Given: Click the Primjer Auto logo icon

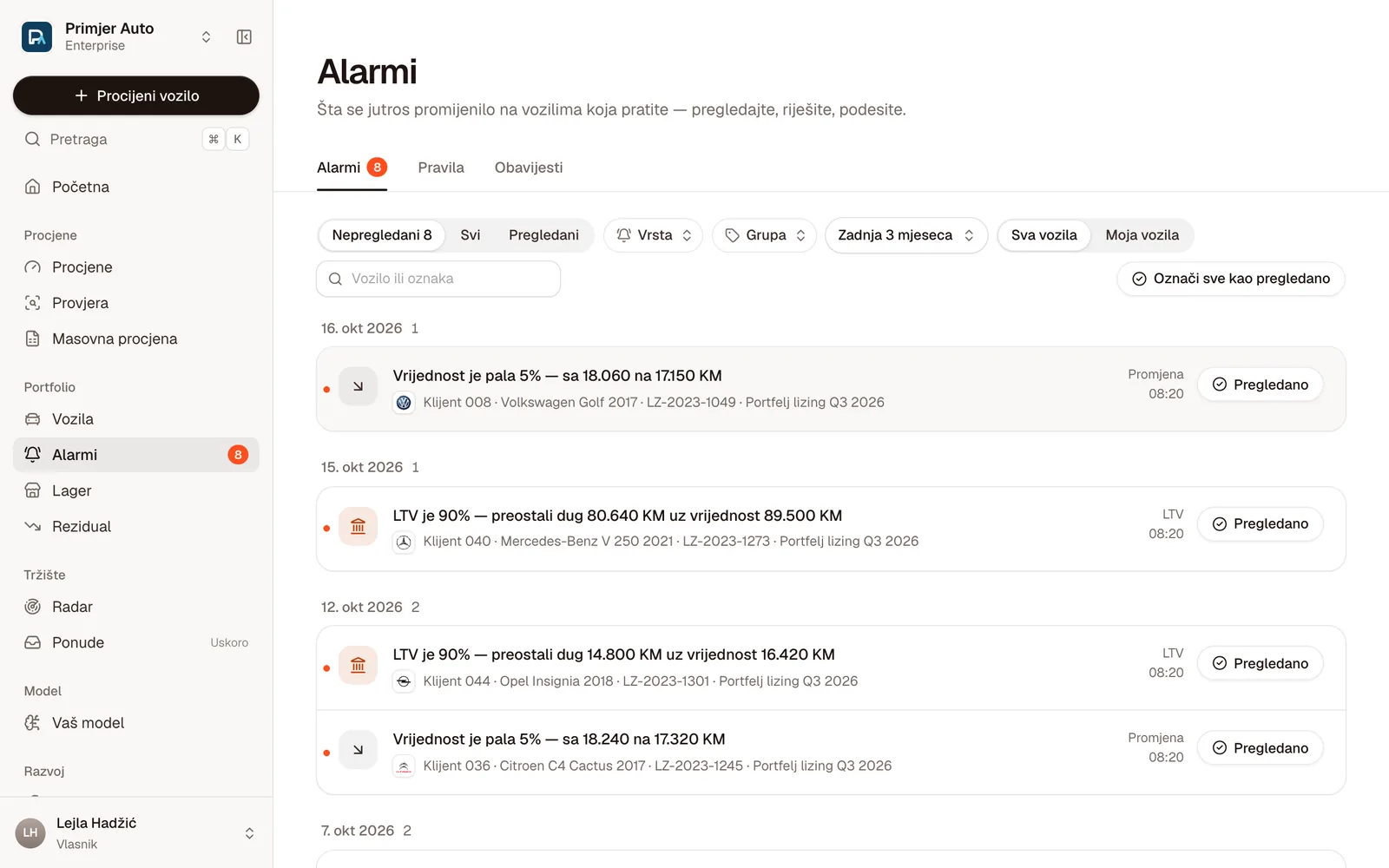Looking at the screenshot, I should (36, 36).
